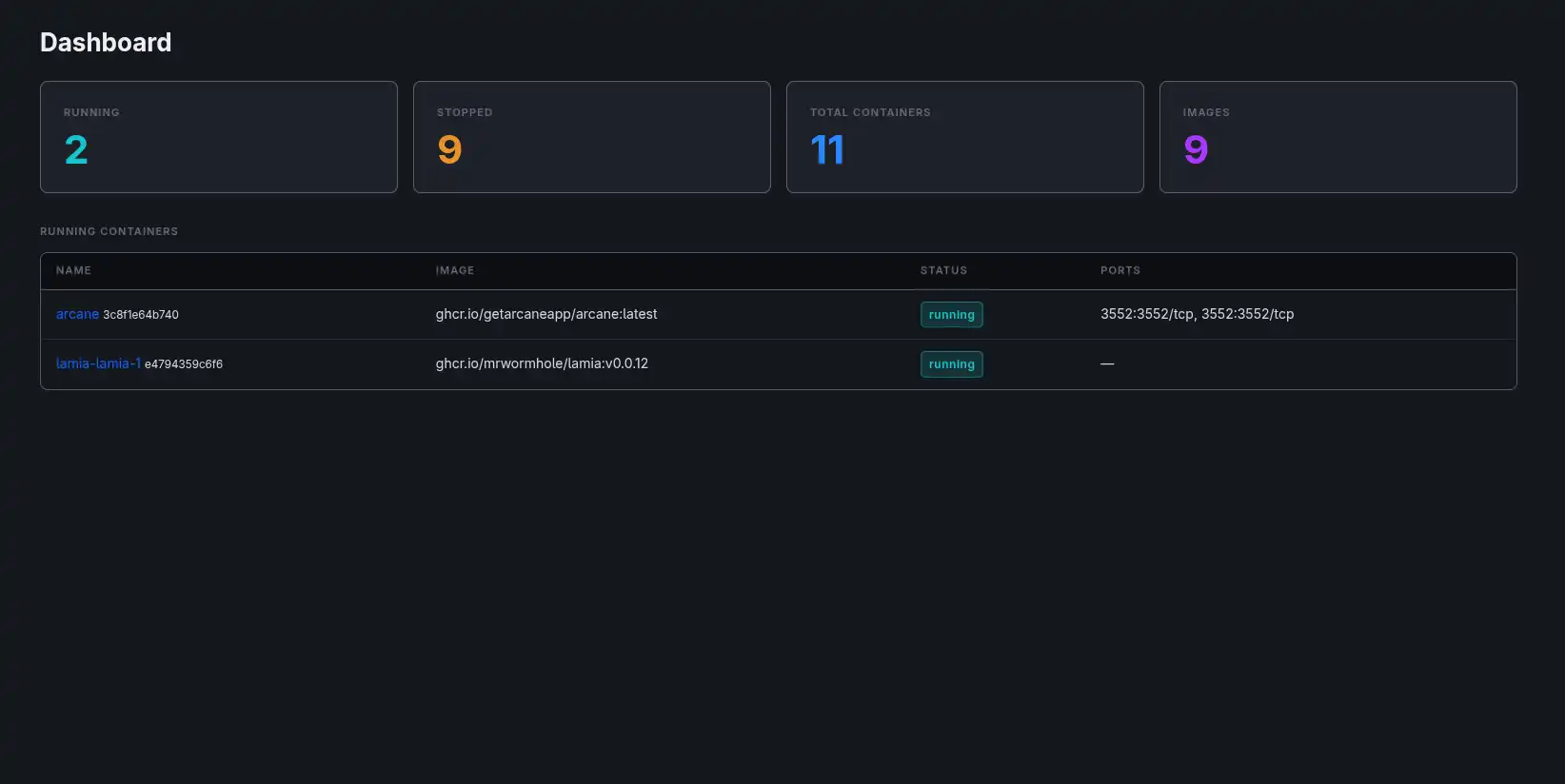Click the Running count 2
The height and width of the screenshot is (784, 1565).
tap(76, 149)
